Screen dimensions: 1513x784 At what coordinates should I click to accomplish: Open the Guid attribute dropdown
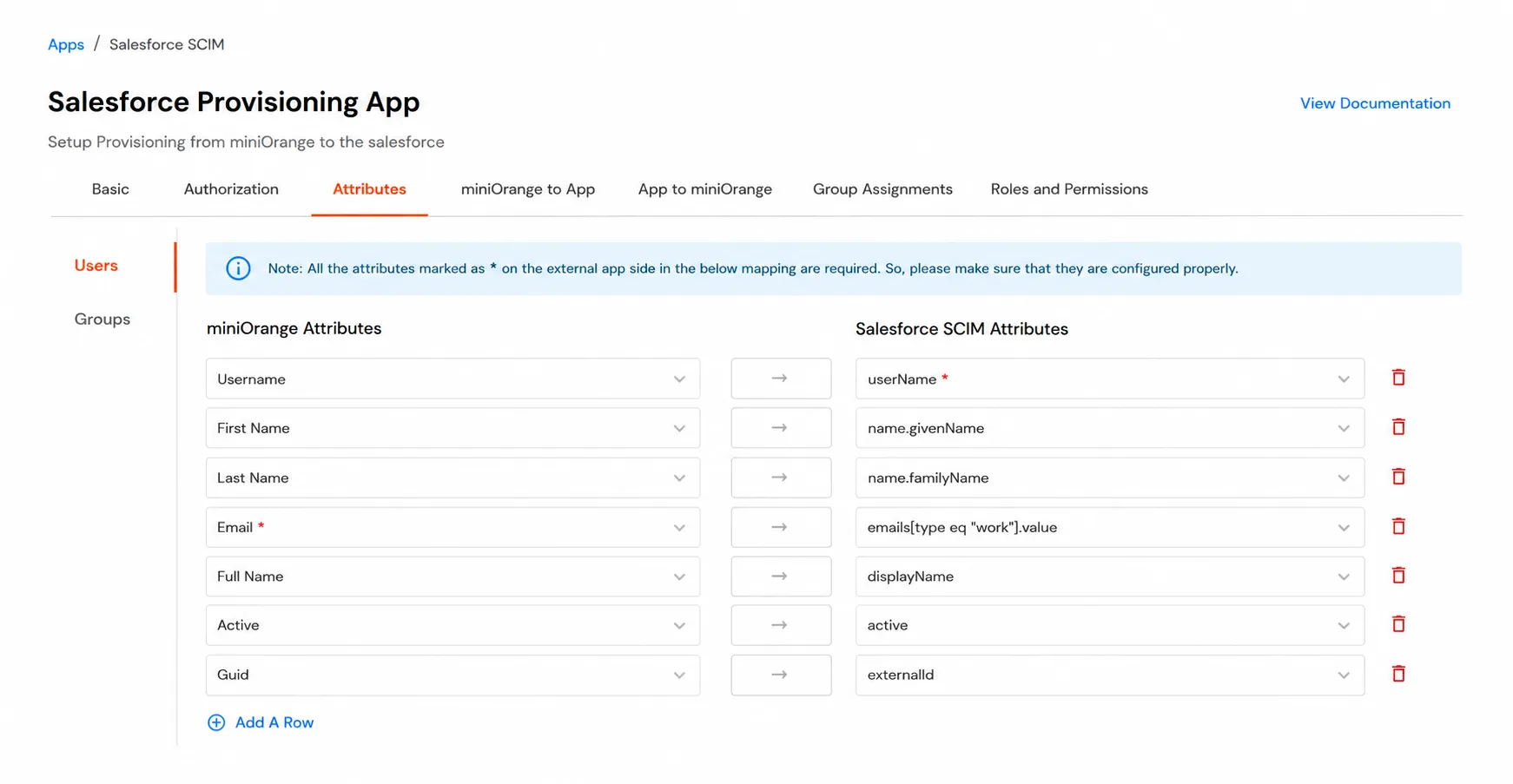click(x=453, y=675)
